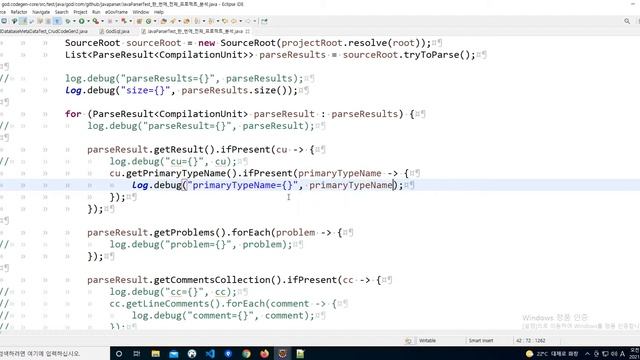Image resolution: width=640 pixels, height=360 pixels.
Task: Open the eGovFrame menu
Action: 116,12
